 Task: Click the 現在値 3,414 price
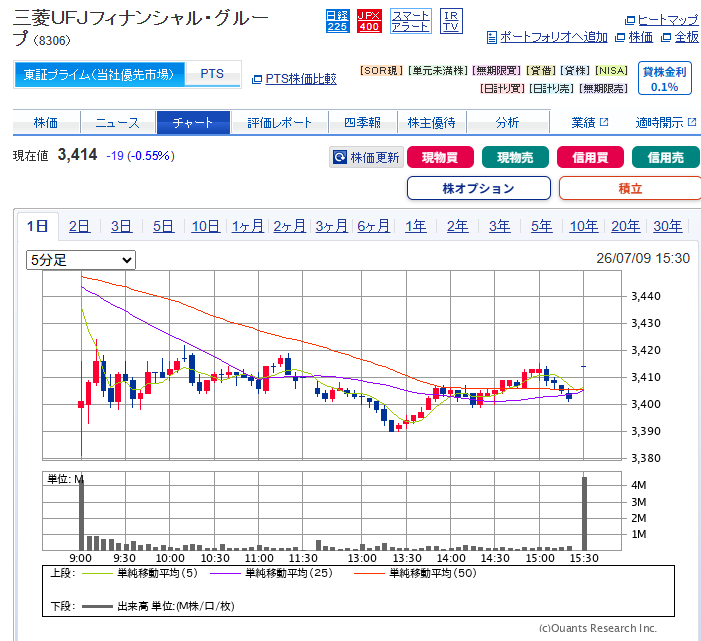pos(77,155)
